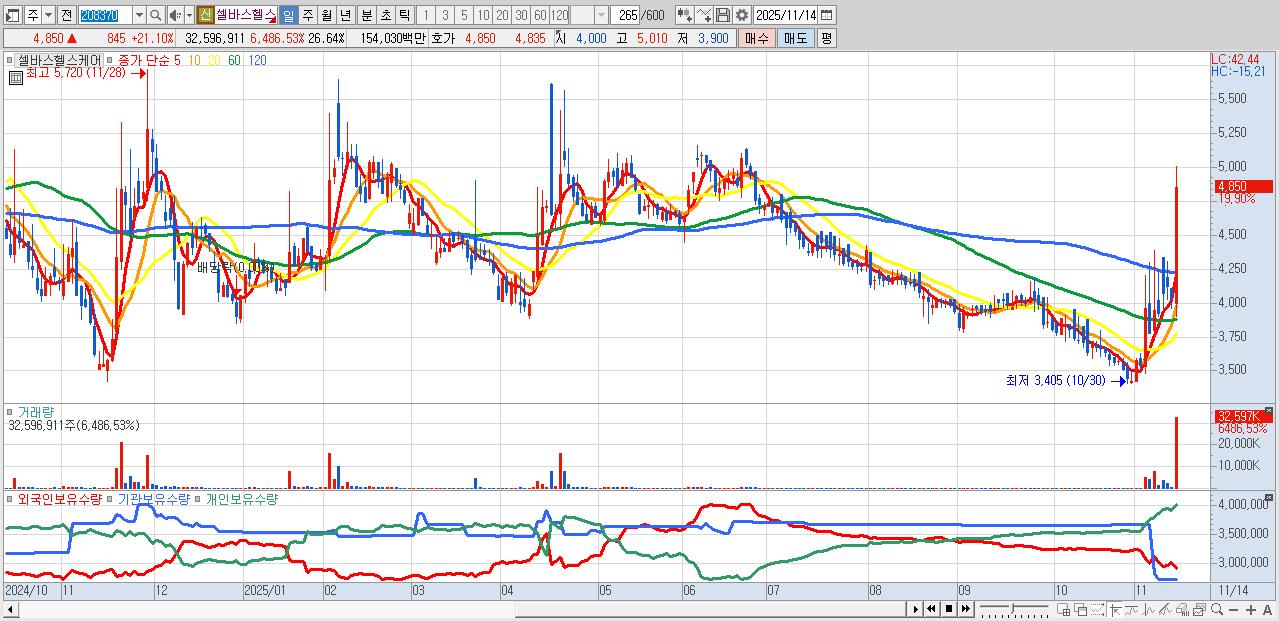Choose the 5 interval button
This screenshot has width=1279, height=621.
(464, 15)
